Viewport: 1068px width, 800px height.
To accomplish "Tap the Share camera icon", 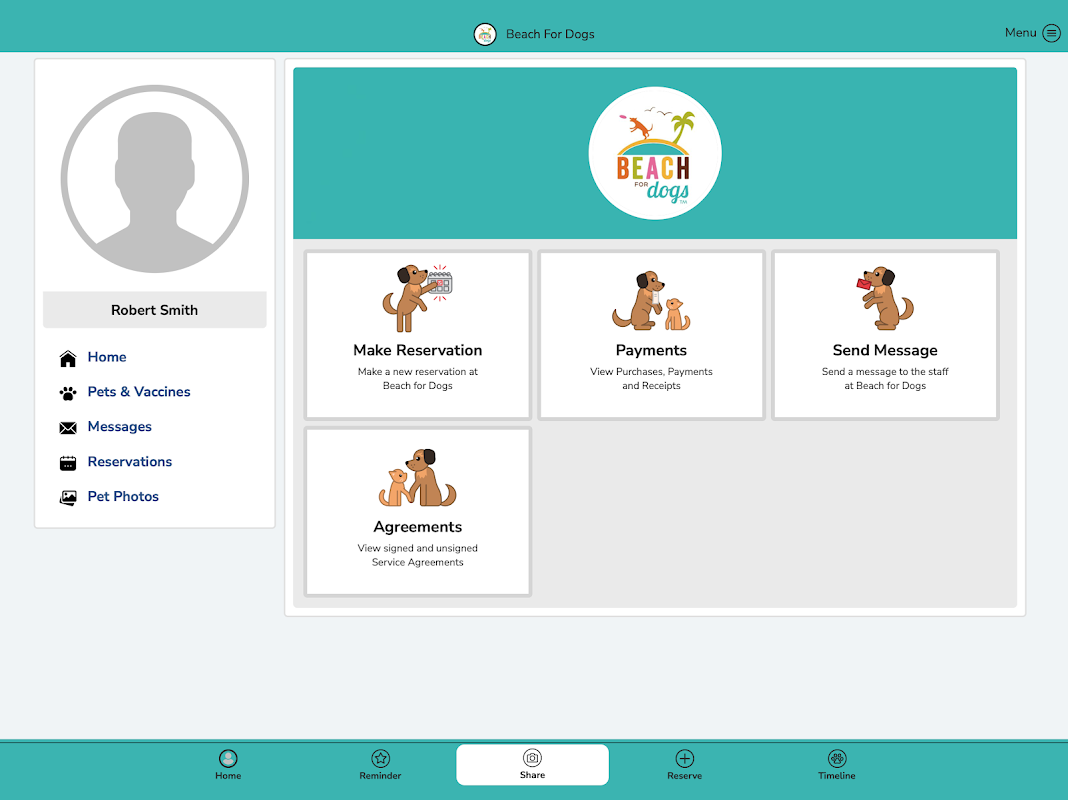I will (x=533, y=758).
